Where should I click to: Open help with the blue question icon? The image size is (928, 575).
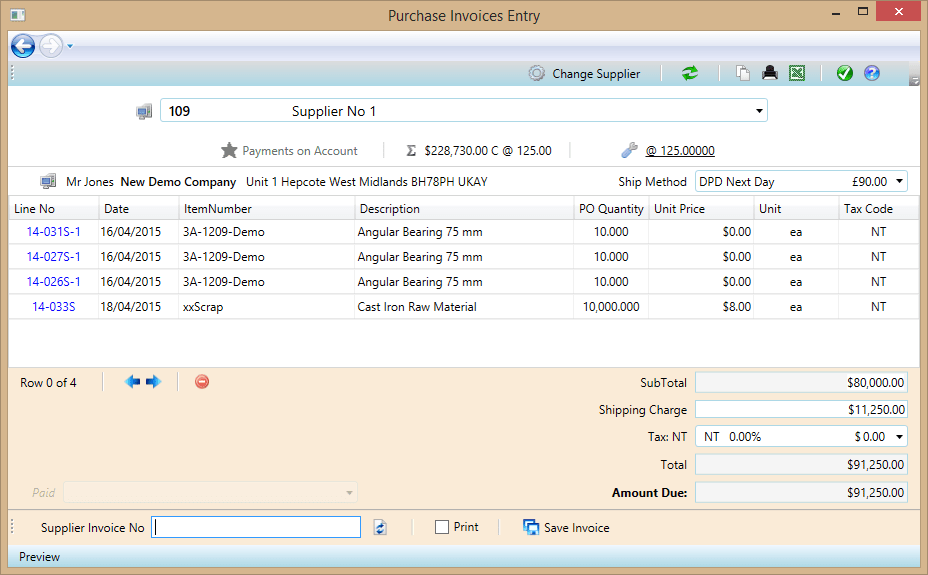click(872, 73)
